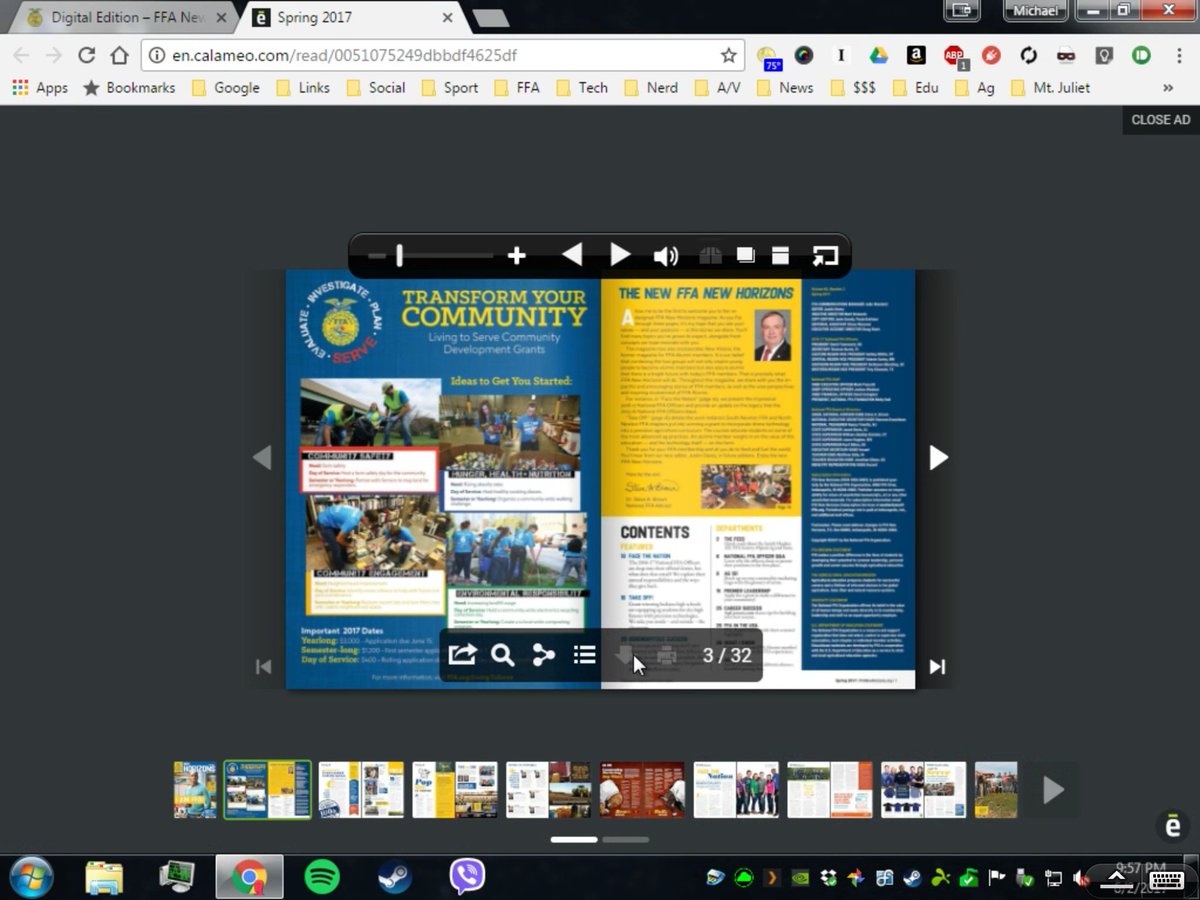
Task: Open the social sharing network icon
Action: pyautogui.click(x=543, y=655)
